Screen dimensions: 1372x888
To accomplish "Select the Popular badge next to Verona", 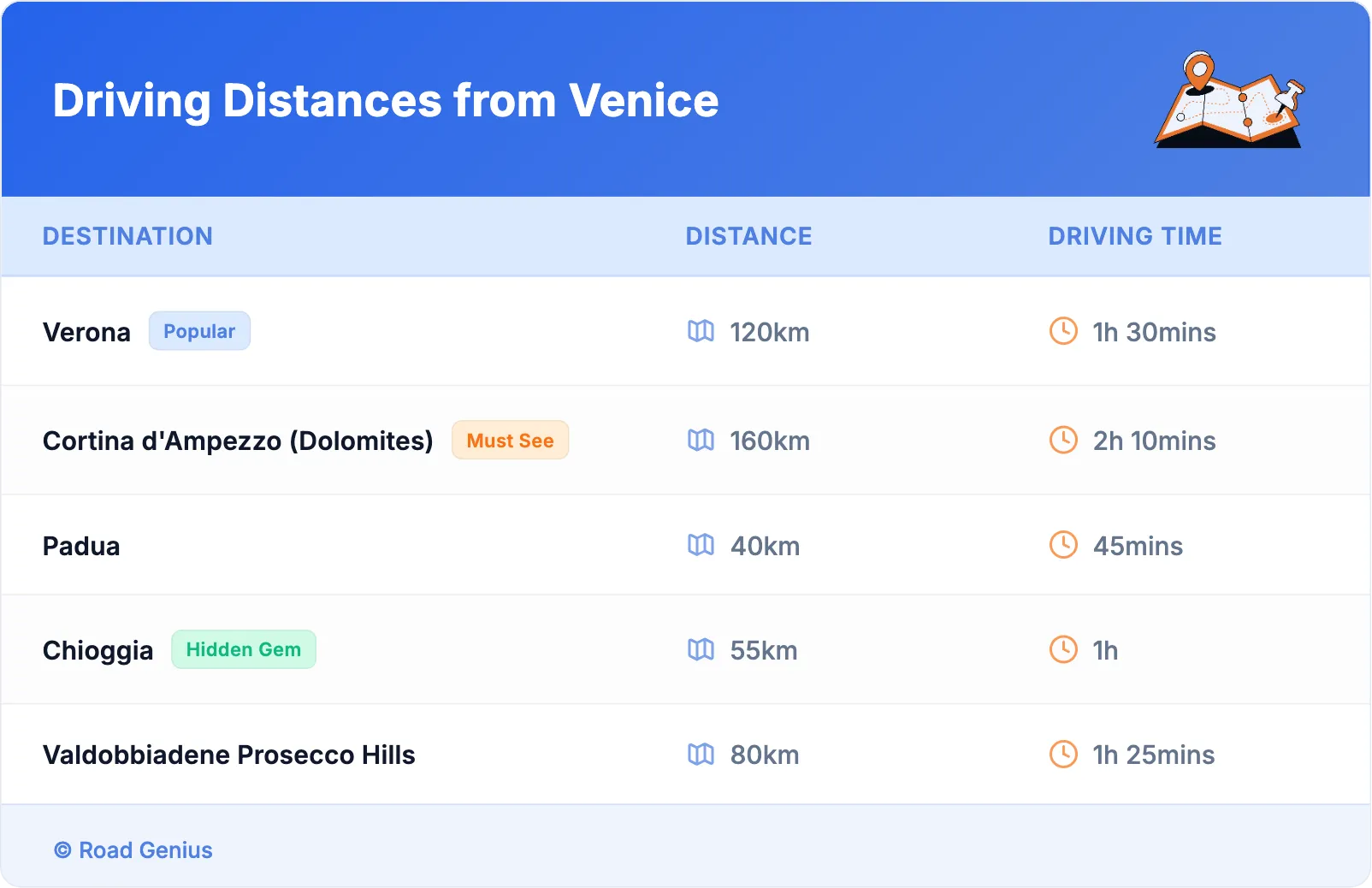I will click(199, 331).
